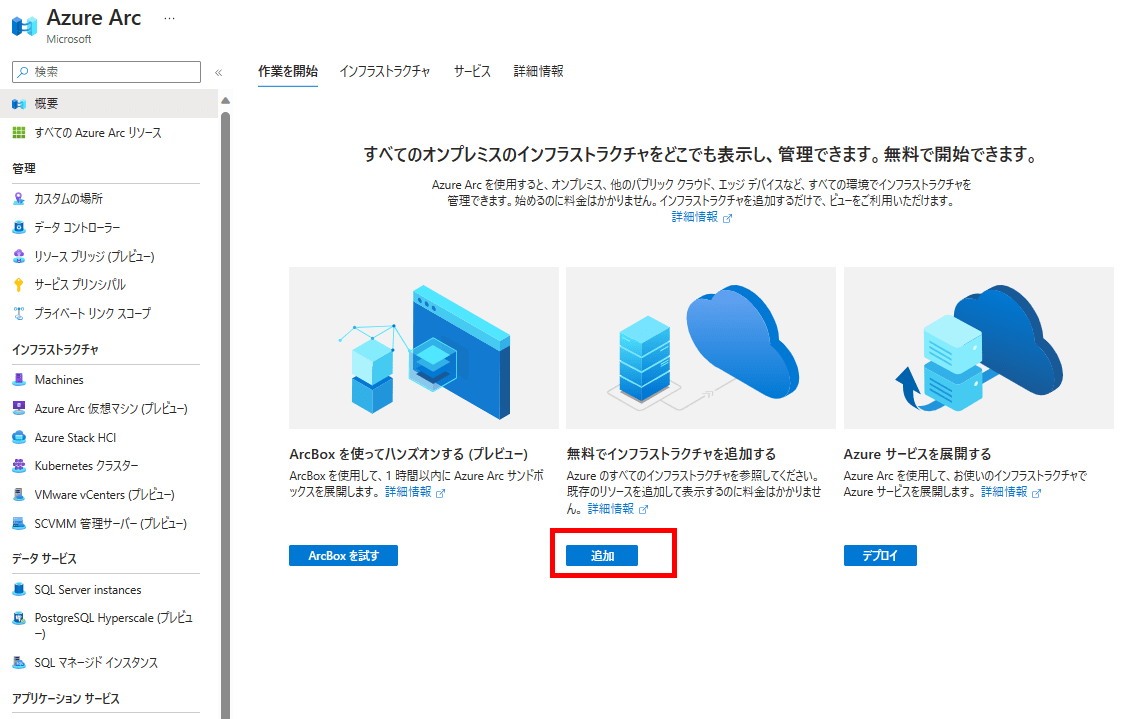The width and height of the screenshot is (1138, 719).
Task: Open Azure Arc 仮想マシン (プレビュー)
Action: tap(111, 408)
